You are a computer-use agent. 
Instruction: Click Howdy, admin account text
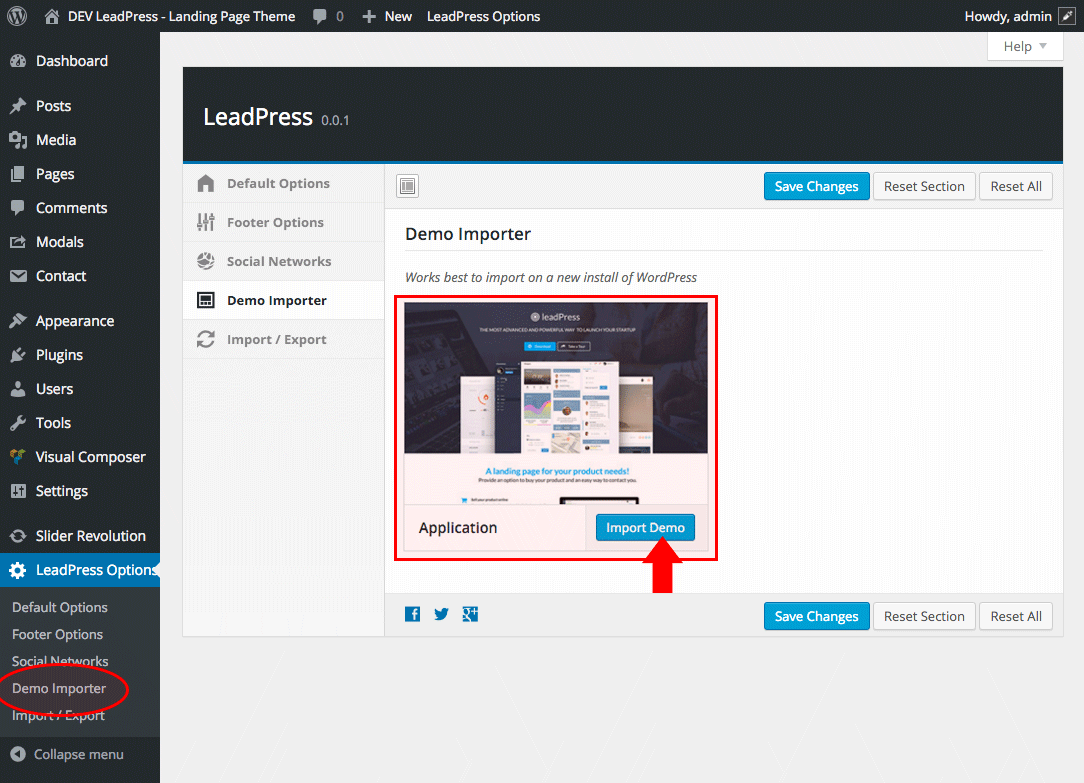coord(1008,17)
